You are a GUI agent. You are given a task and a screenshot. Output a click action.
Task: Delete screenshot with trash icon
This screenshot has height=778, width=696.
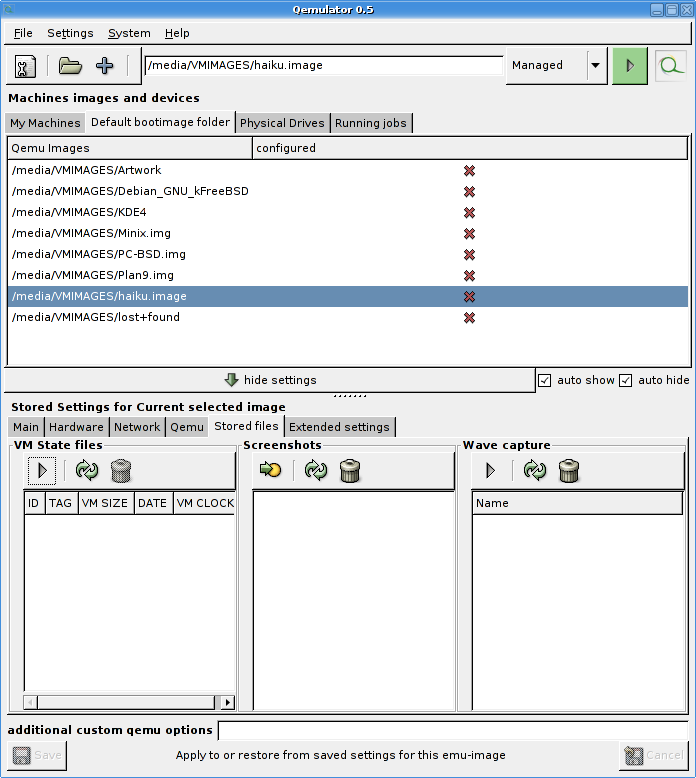coord(350,470)
